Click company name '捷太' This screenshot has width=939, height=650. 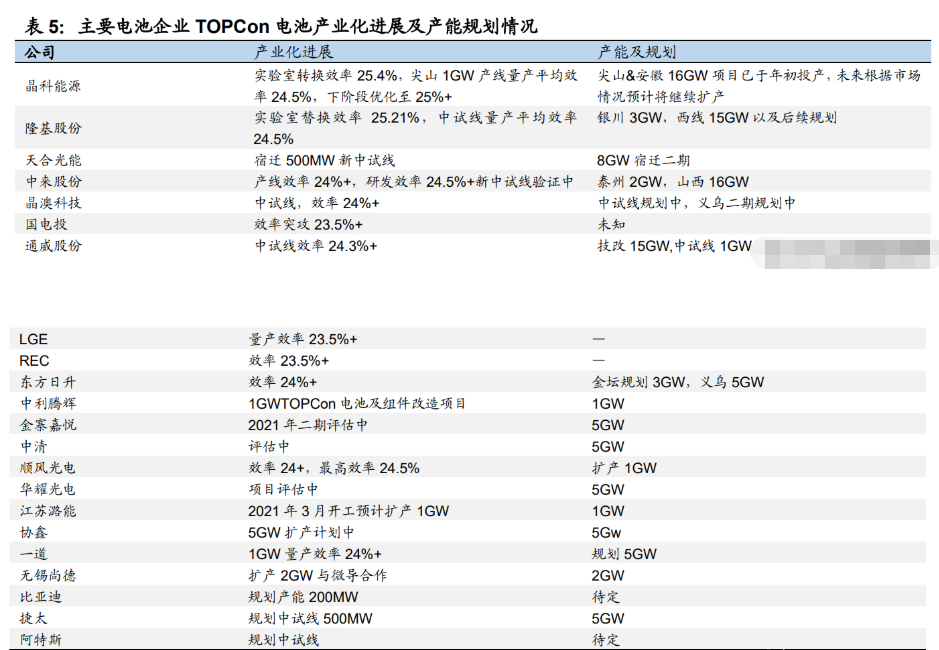(x=34, y=618)
